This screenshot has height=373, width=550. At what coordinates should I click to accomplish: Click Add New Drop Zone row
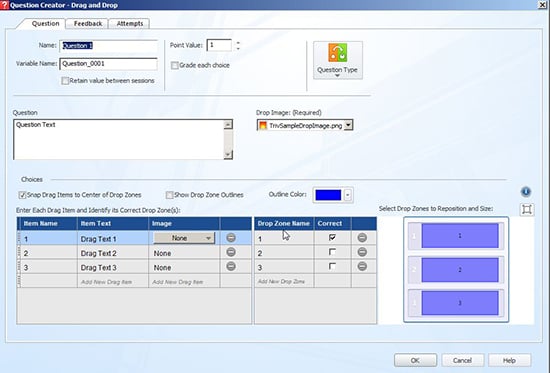(x=284, y=281)
